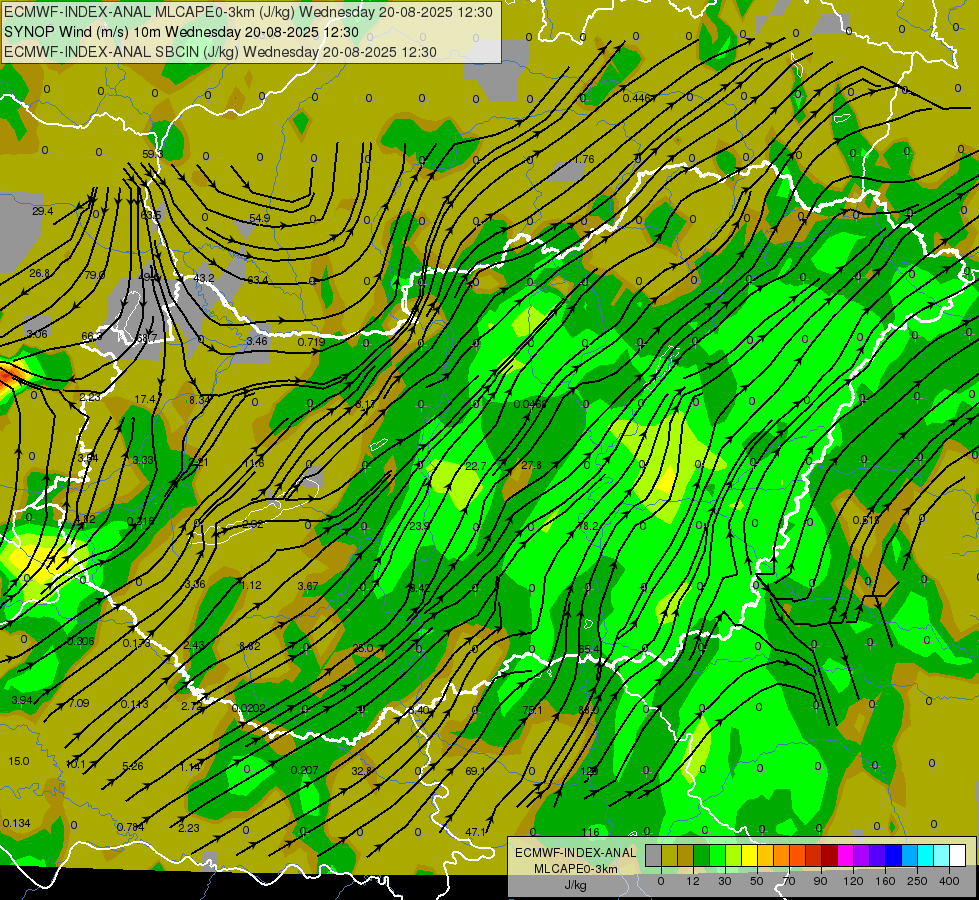Click the map value 0.207
The image size is (979, 900).
click(x=305, y=770)
